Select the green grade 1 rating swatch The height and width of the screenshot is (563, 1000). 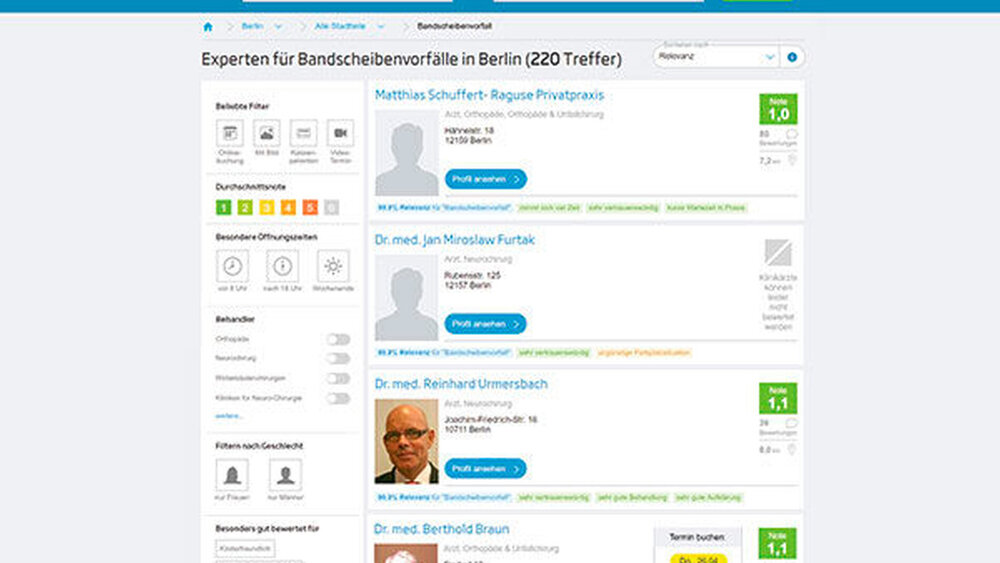tap(223, 208)
